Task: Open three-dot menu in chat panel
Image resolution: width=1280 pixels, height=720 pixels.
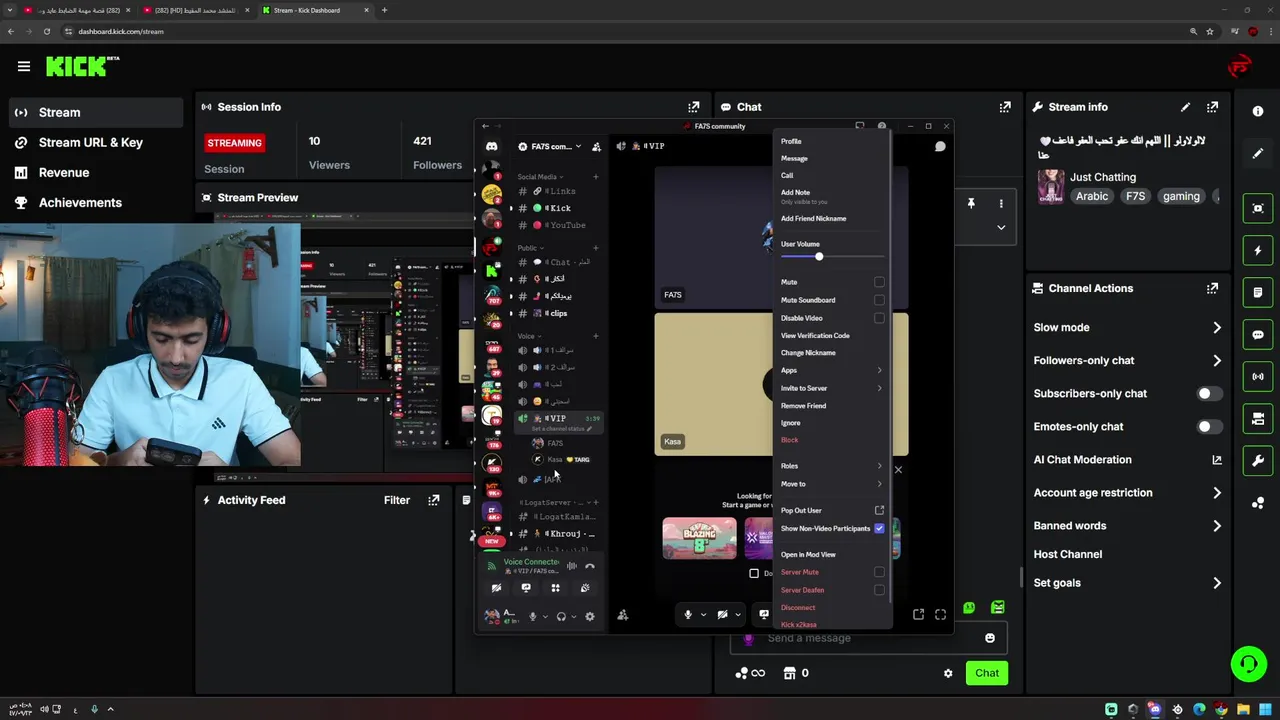Action: tap(1001, 203)
